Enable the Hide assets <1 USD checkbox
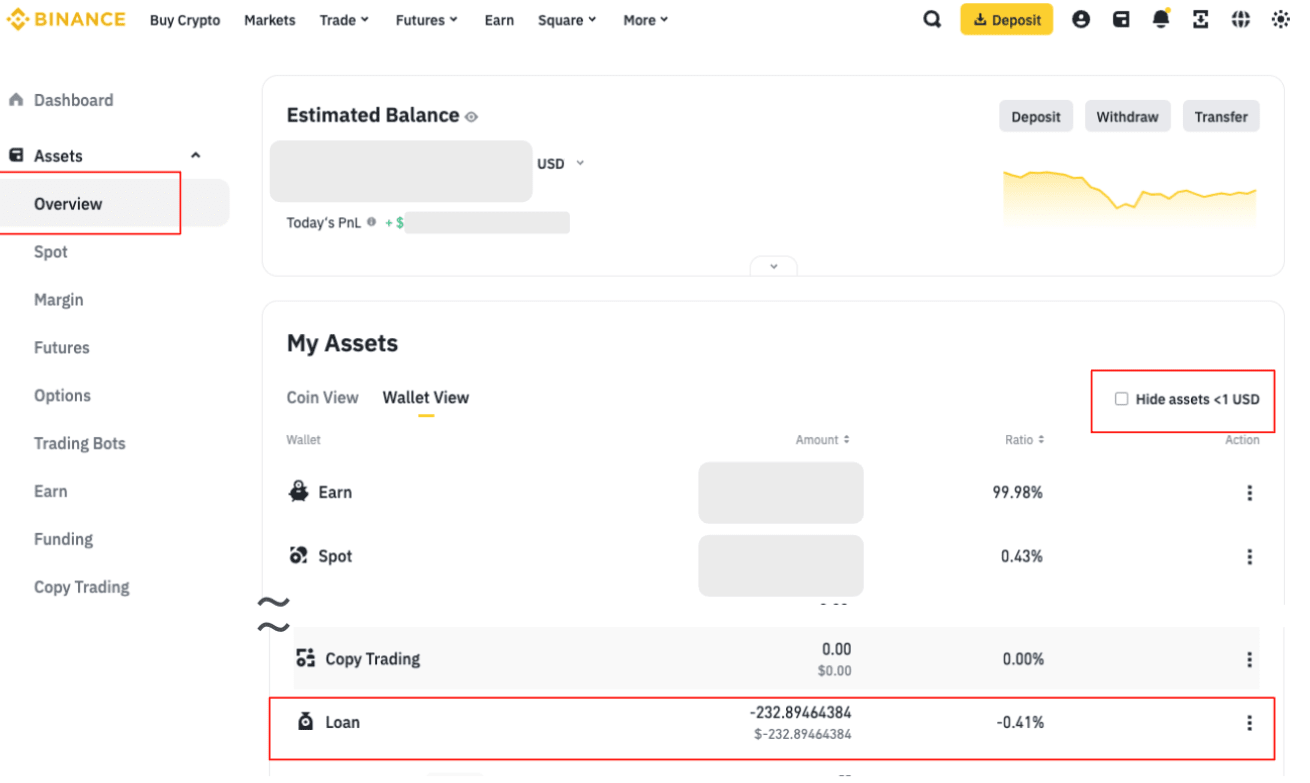1310x783 pixels. tap(1121, 399)
